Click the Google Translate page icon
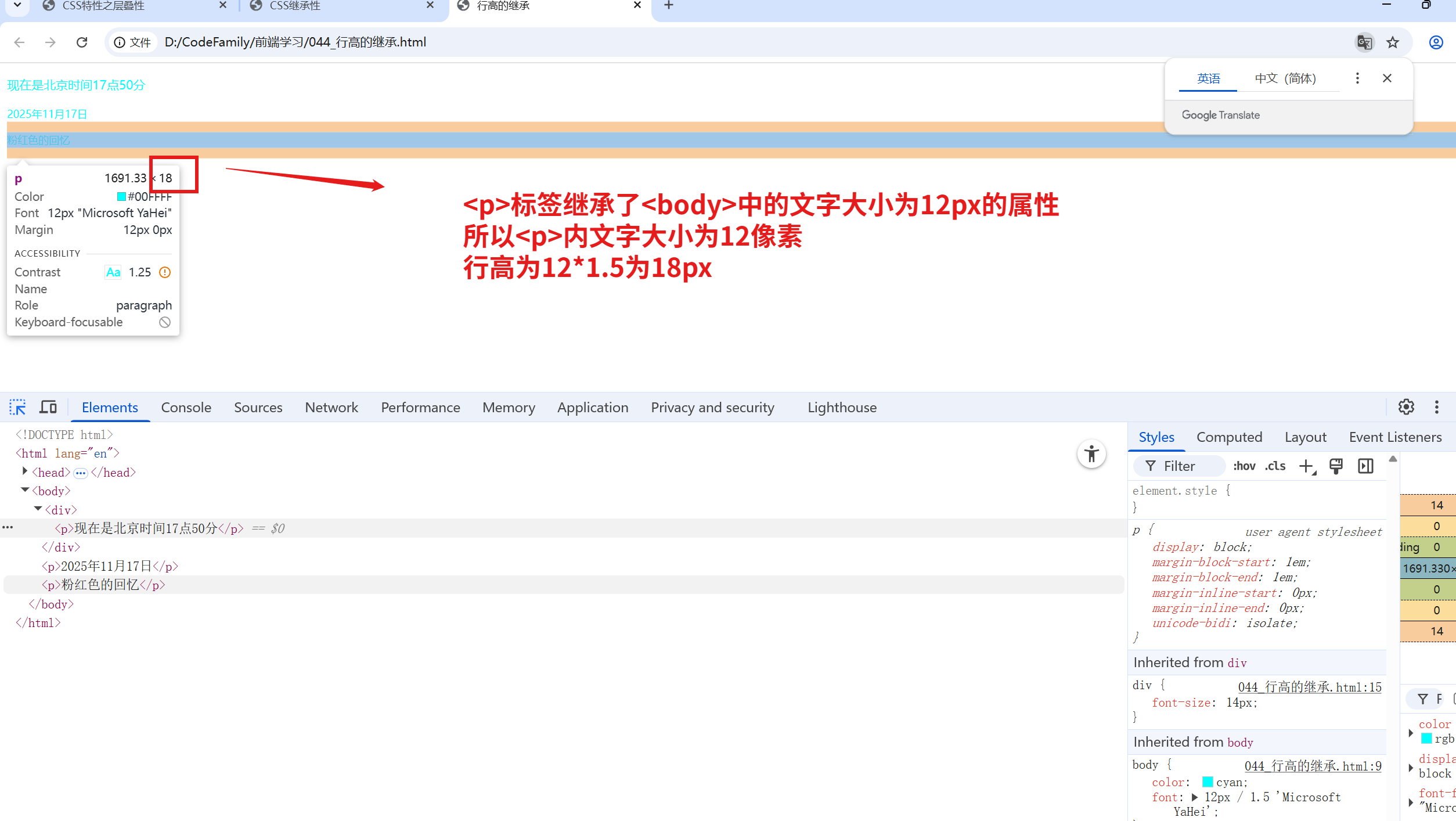The width and height of the screenshot is (1456, 821). pos(1364,42)
